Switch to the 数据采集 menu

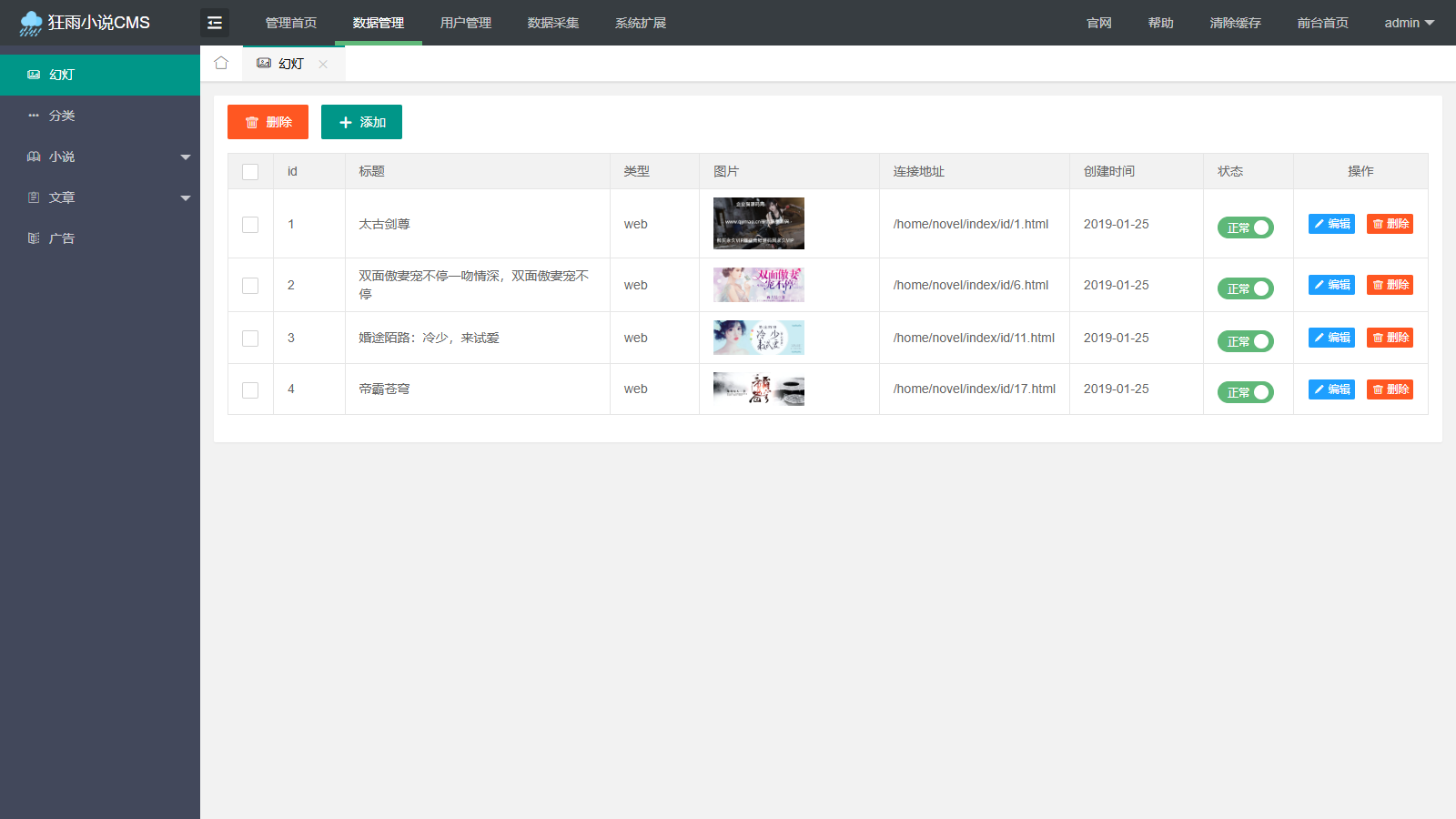click(x=553, y=23)
